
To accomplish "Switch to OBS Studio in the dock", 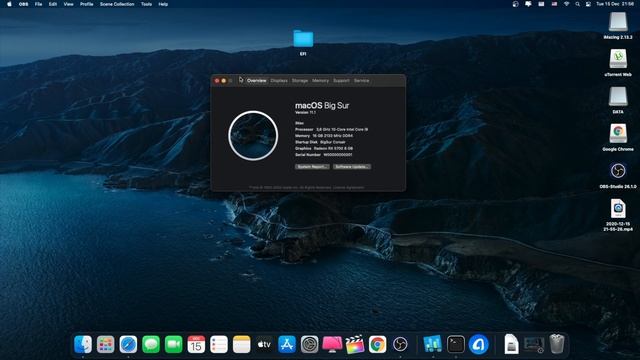I will (x=400, y=344).
